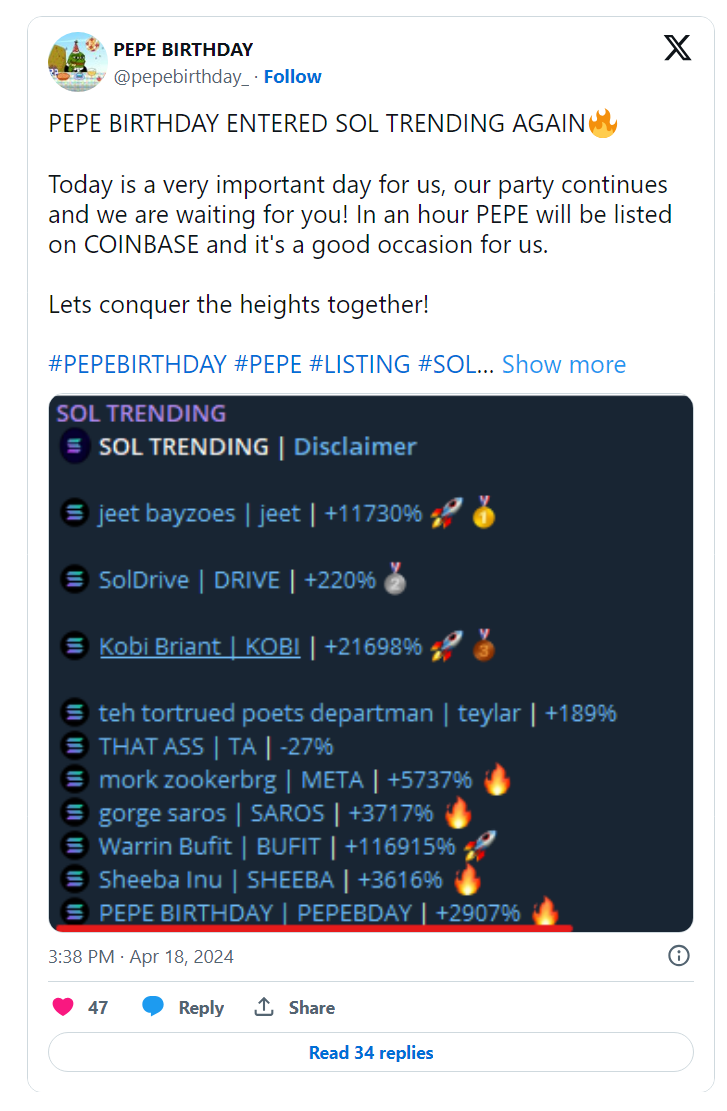727x1111 pixels.
Task: Expand tweet text with Show more
Action: tap(563, 364)
